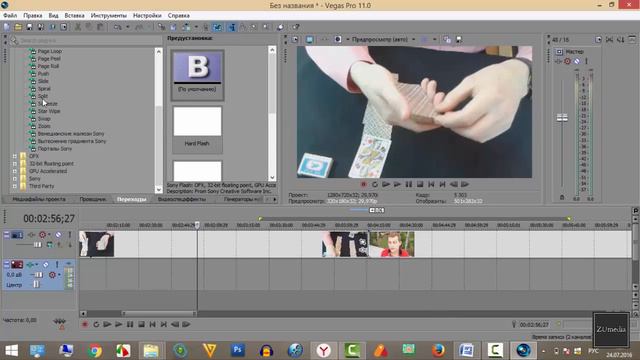Image resolution: width=640 pixels, height=360 pixels.
Task: Open the Предпросмотр (авто) quality dropdown
Action: click(x=383, y=40)
